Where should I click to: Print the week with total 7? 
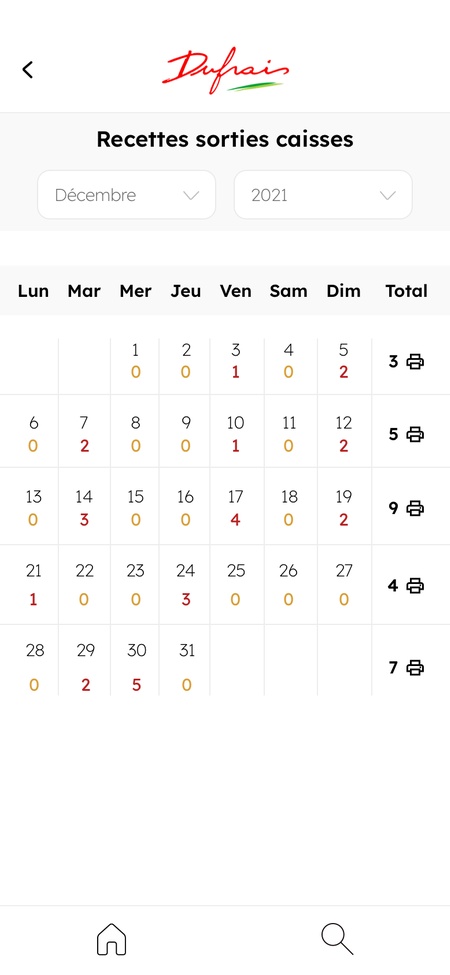click(415, 668)
